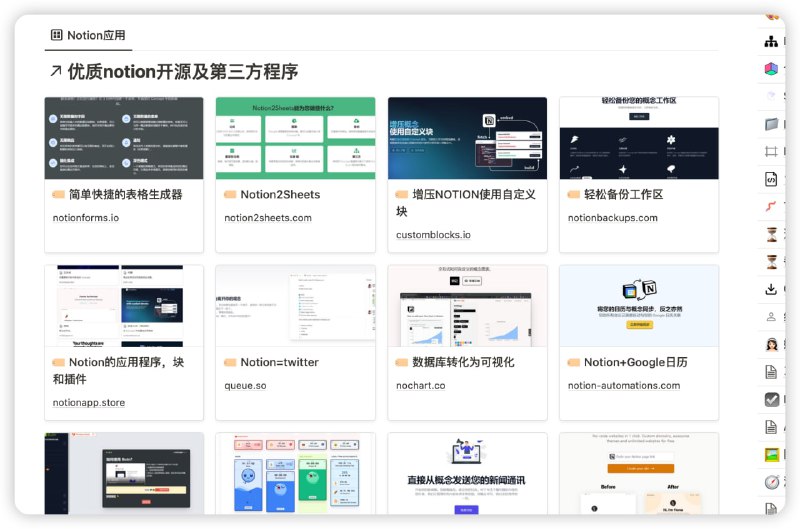The width and height of the screenshot is (800, 529).
Task: Open the Before/After website card thumbnail
Action: [639, 473]
